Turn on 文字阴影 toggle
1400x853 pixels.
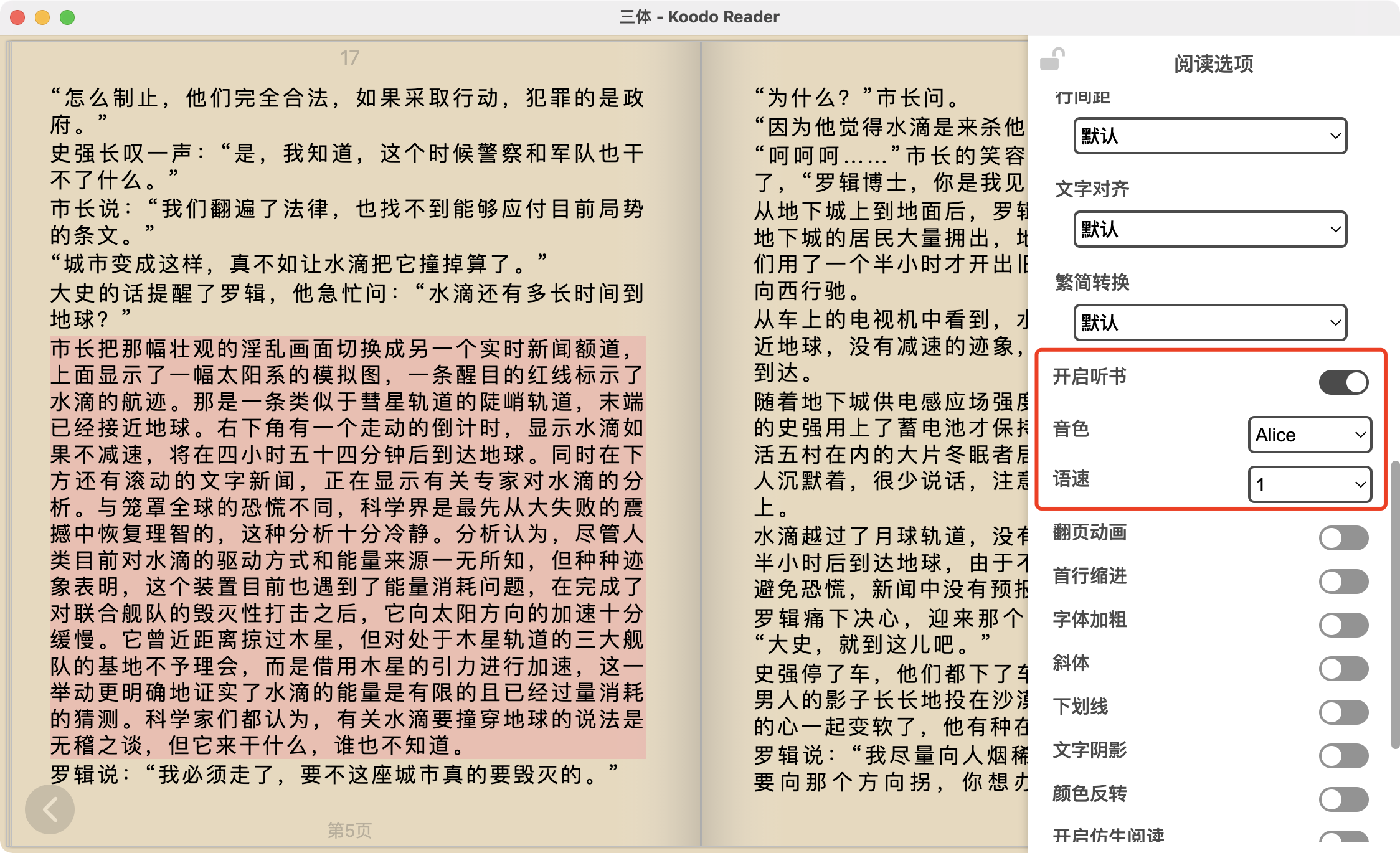pos(1343,756)
